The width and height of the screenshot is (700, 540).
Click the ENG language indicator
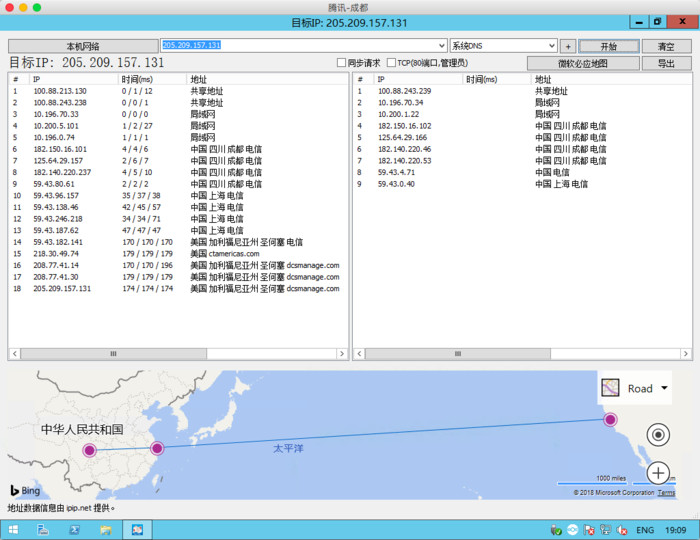[645, 530]
